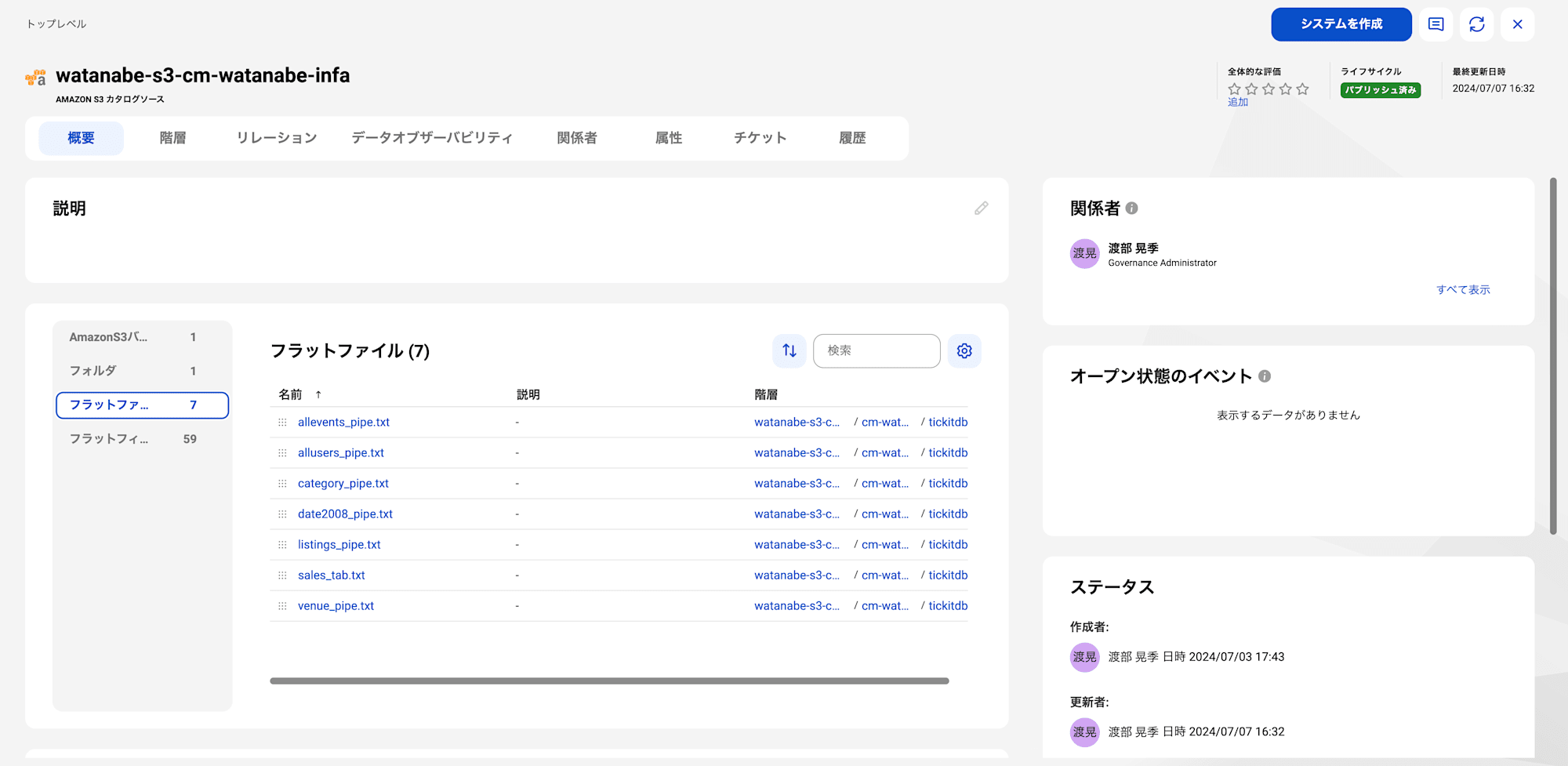Screen dimensions: 1568x766
Task: Click the 説明 column header
Action: 528,394
